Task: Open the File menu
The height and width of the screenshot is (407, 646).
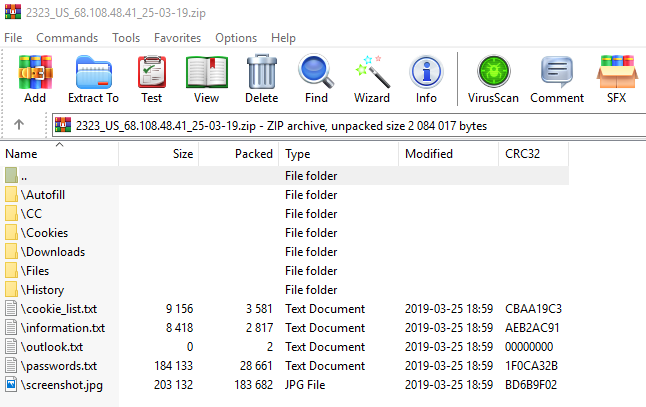Action: pos(13,38)
